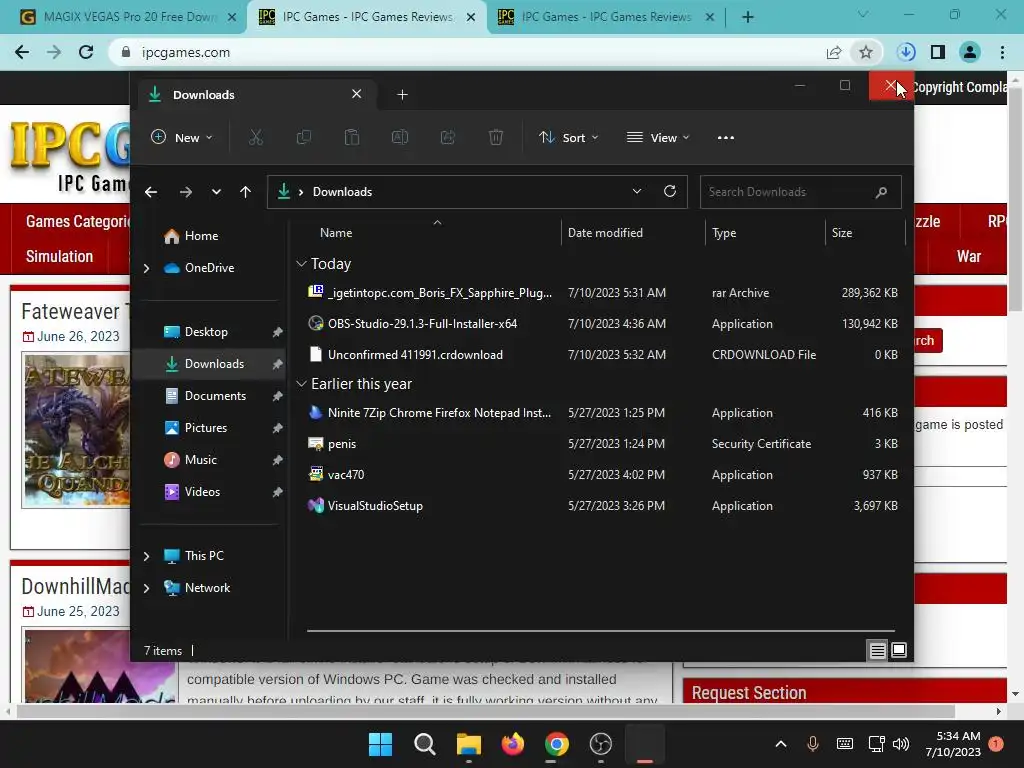Click the Cut scissors icon in File Explorer toolbar

[255, 137]
